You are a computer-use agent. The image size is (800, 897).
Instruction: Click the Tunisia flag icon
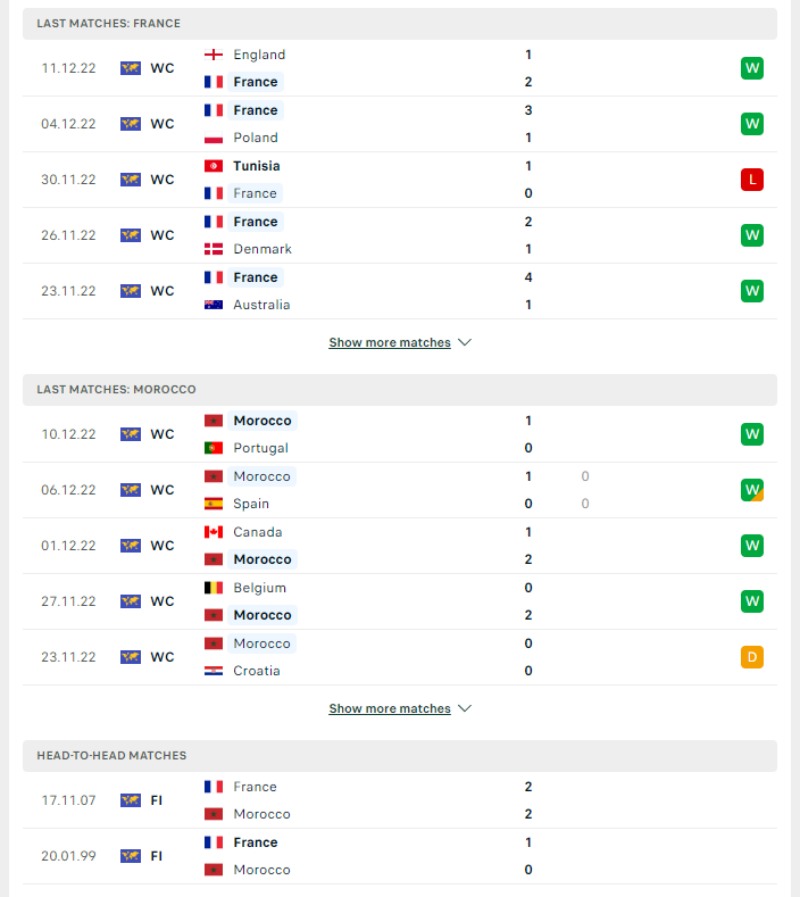tap(213, 166)
